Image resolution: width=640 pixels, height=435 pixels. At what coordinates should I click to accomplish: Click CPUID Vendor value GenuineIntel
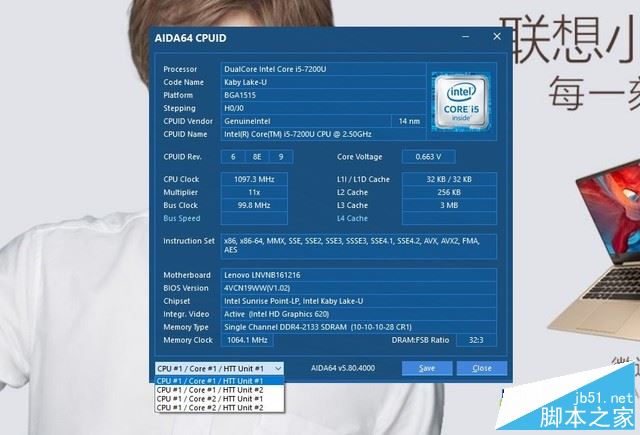point(306,121)
